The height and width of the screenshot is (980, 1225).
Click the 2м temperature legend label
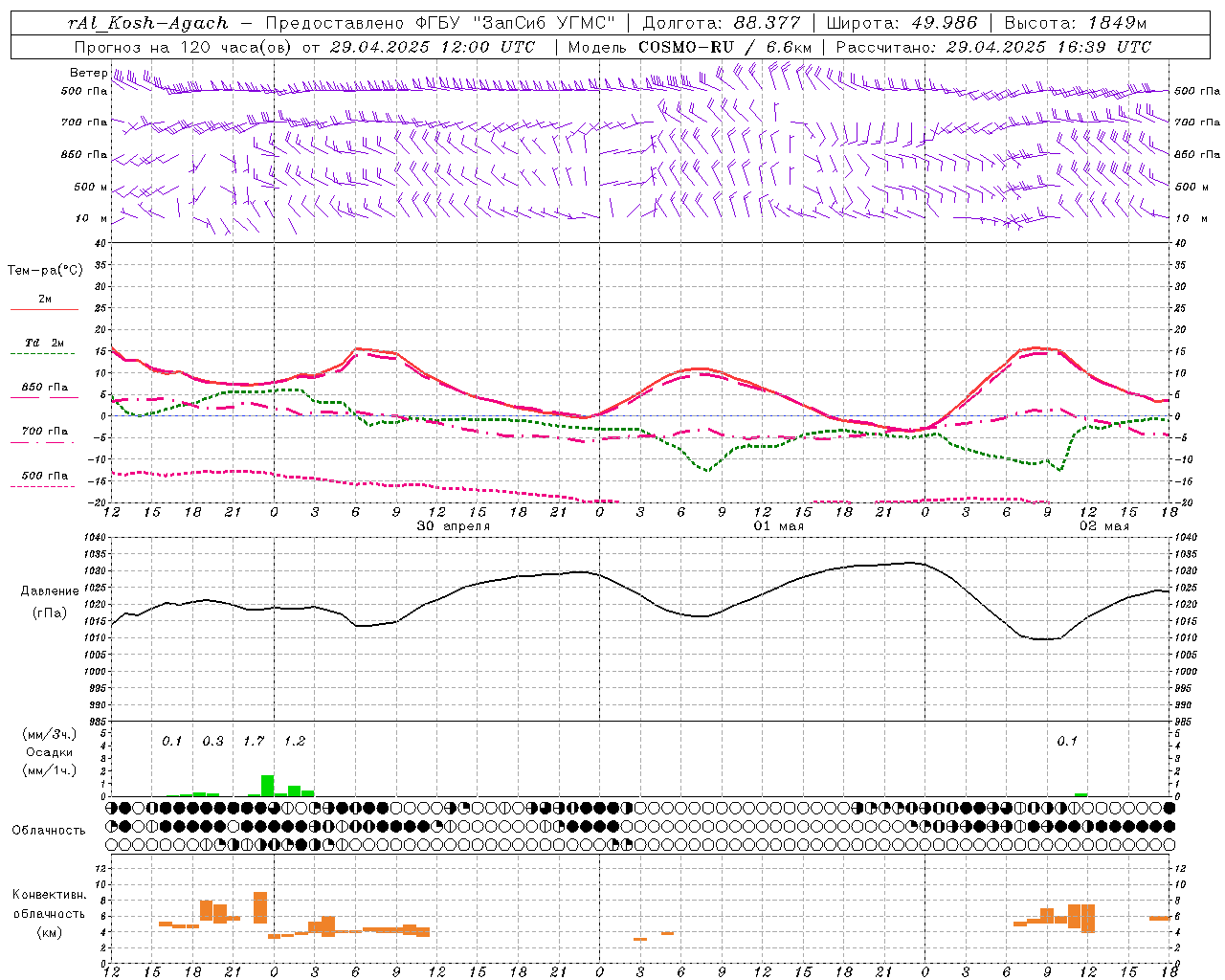45,300
